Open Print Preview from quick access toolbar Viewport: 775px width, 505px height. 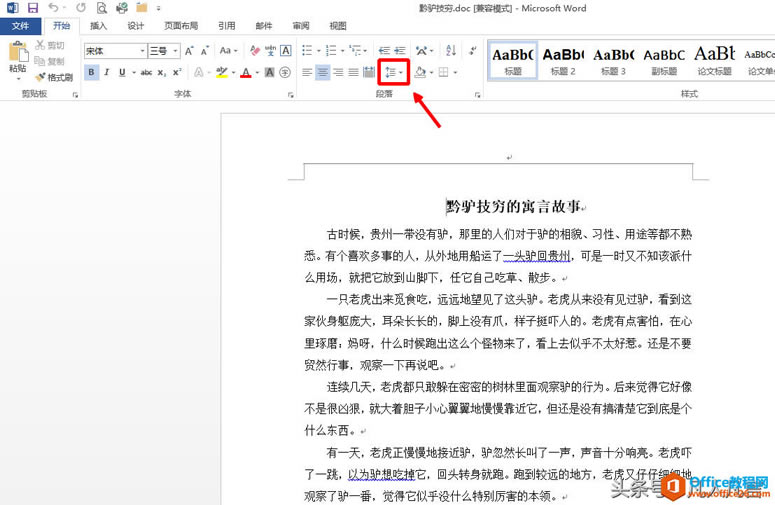pyautogui.click(x=101, y=7)
